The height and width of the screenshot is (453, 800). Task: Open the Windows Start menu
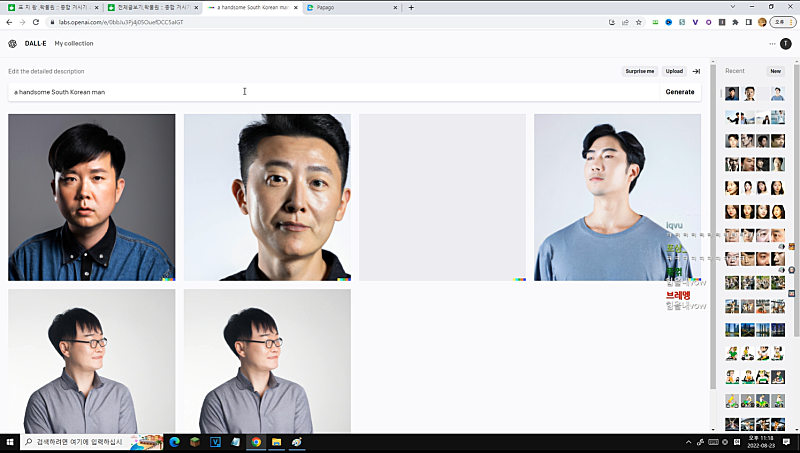tap(9, 441)
